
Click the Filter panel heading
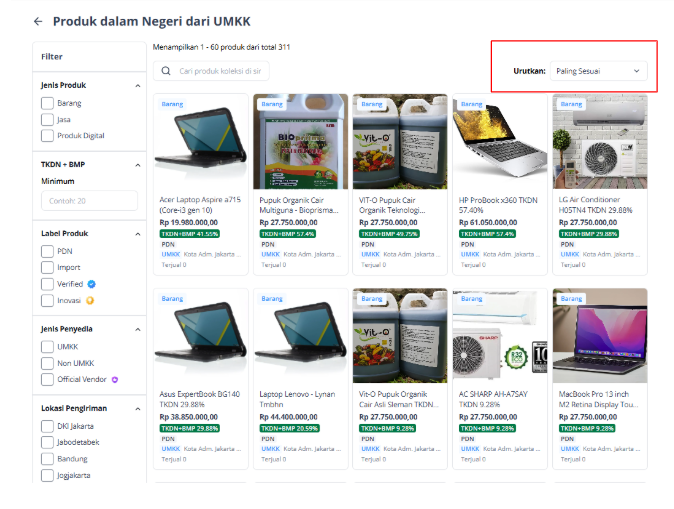[x=52, y=57]
